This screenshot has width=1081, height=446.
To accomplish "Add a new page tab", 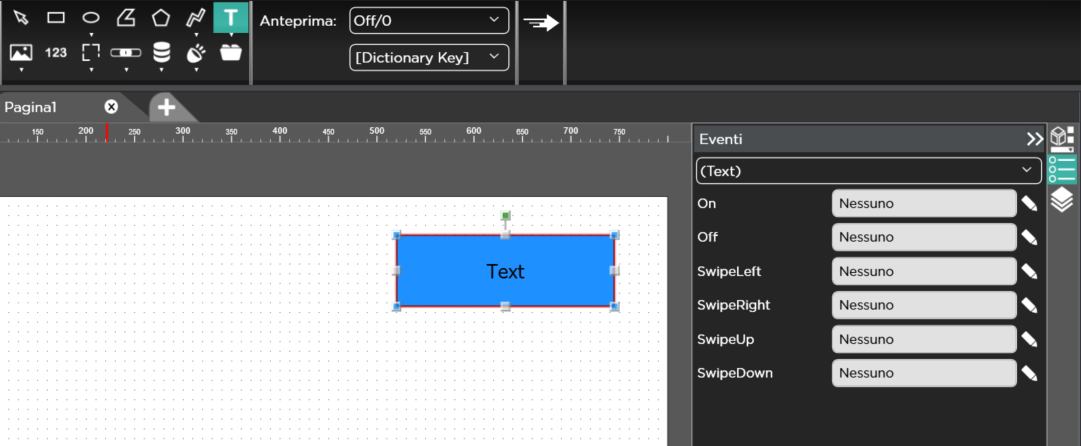I will tap(166, 107).
